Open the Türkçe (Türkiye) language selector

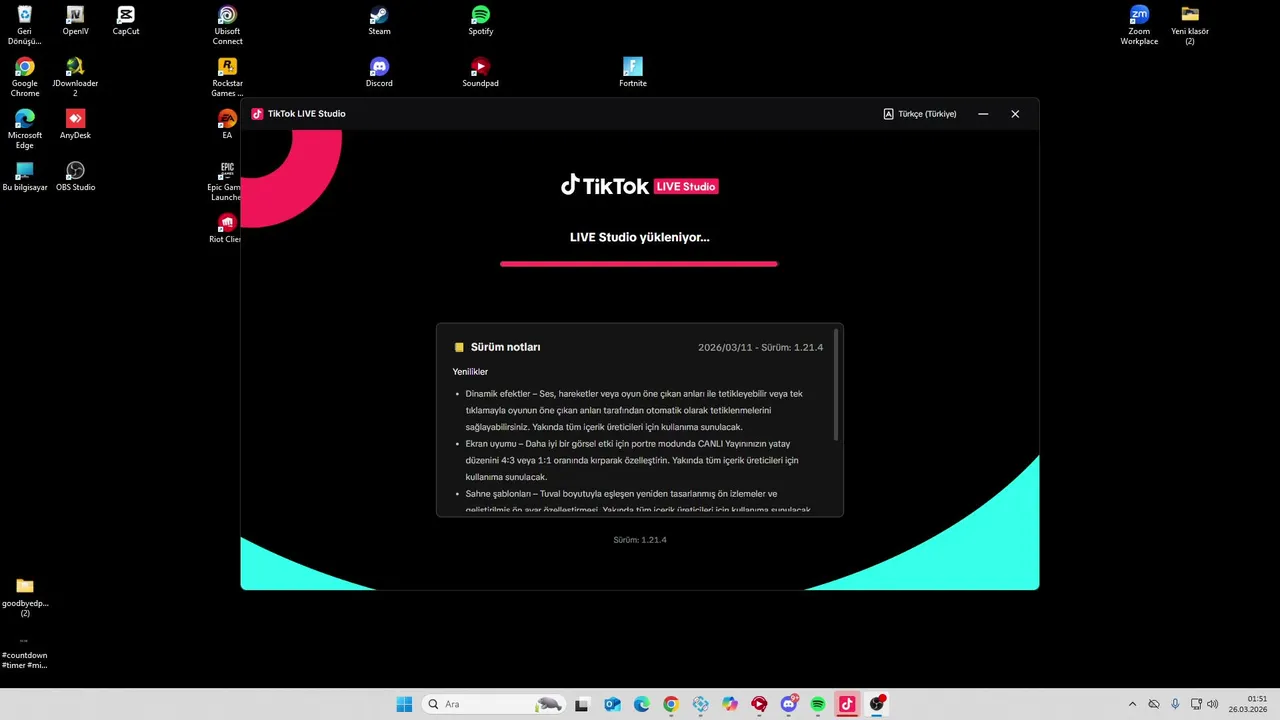tap(920, 114)
